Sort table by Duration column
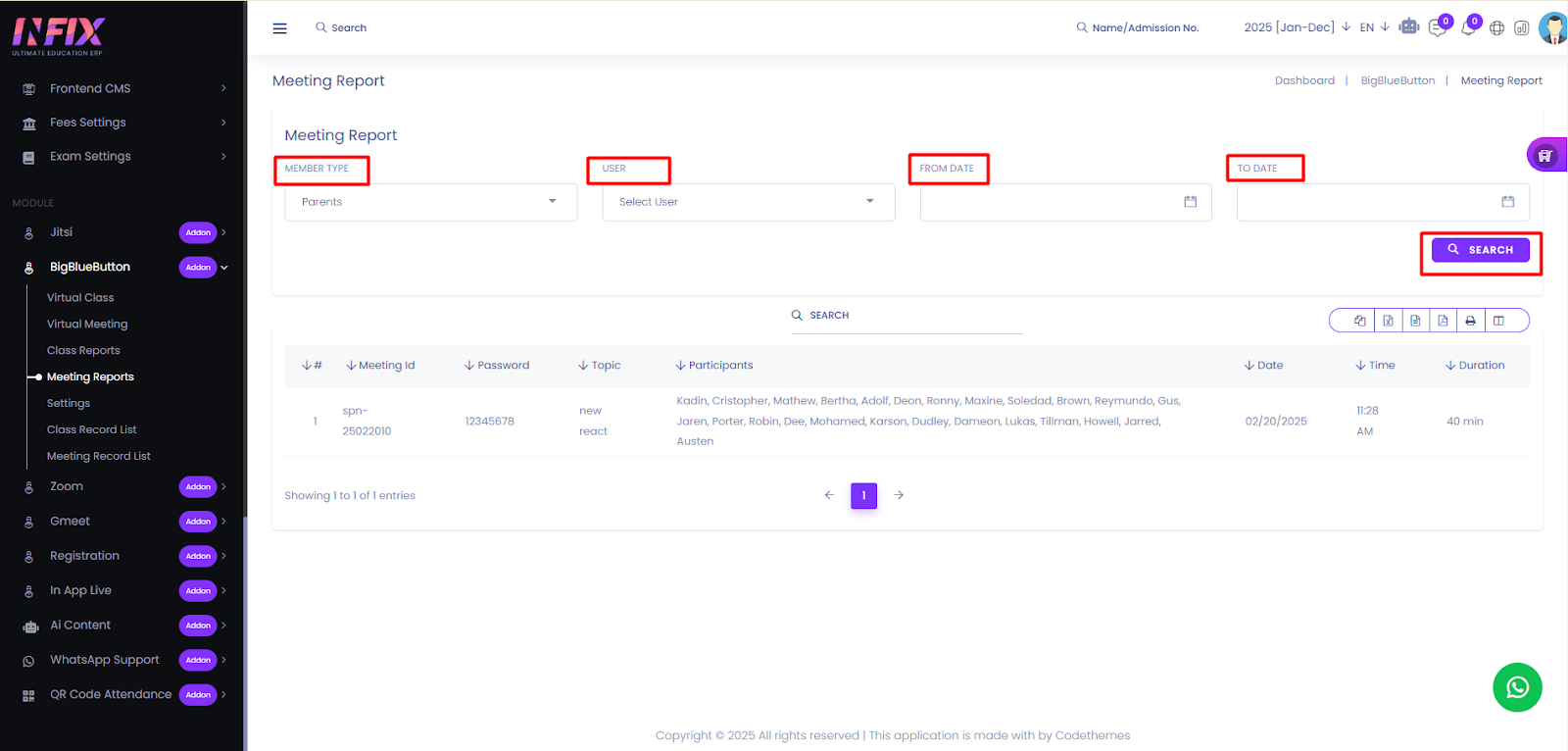Screen dimensions: 1568x751 pyautogui.click(x=1475, y=365)
